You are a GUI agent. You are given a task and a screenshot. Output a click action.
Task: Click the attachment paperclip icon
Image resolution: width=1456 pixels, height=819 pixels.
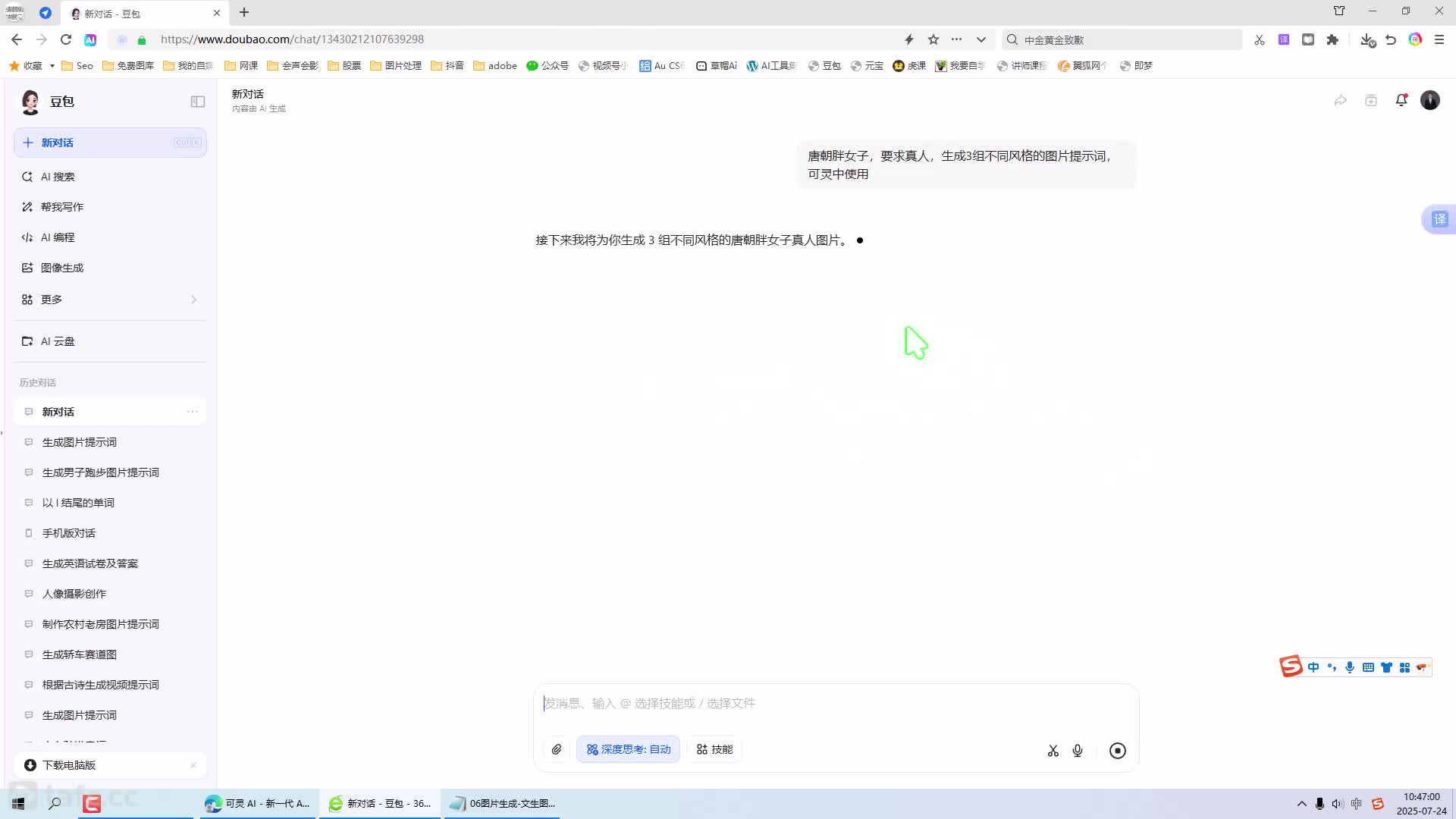tap(557, 750)
